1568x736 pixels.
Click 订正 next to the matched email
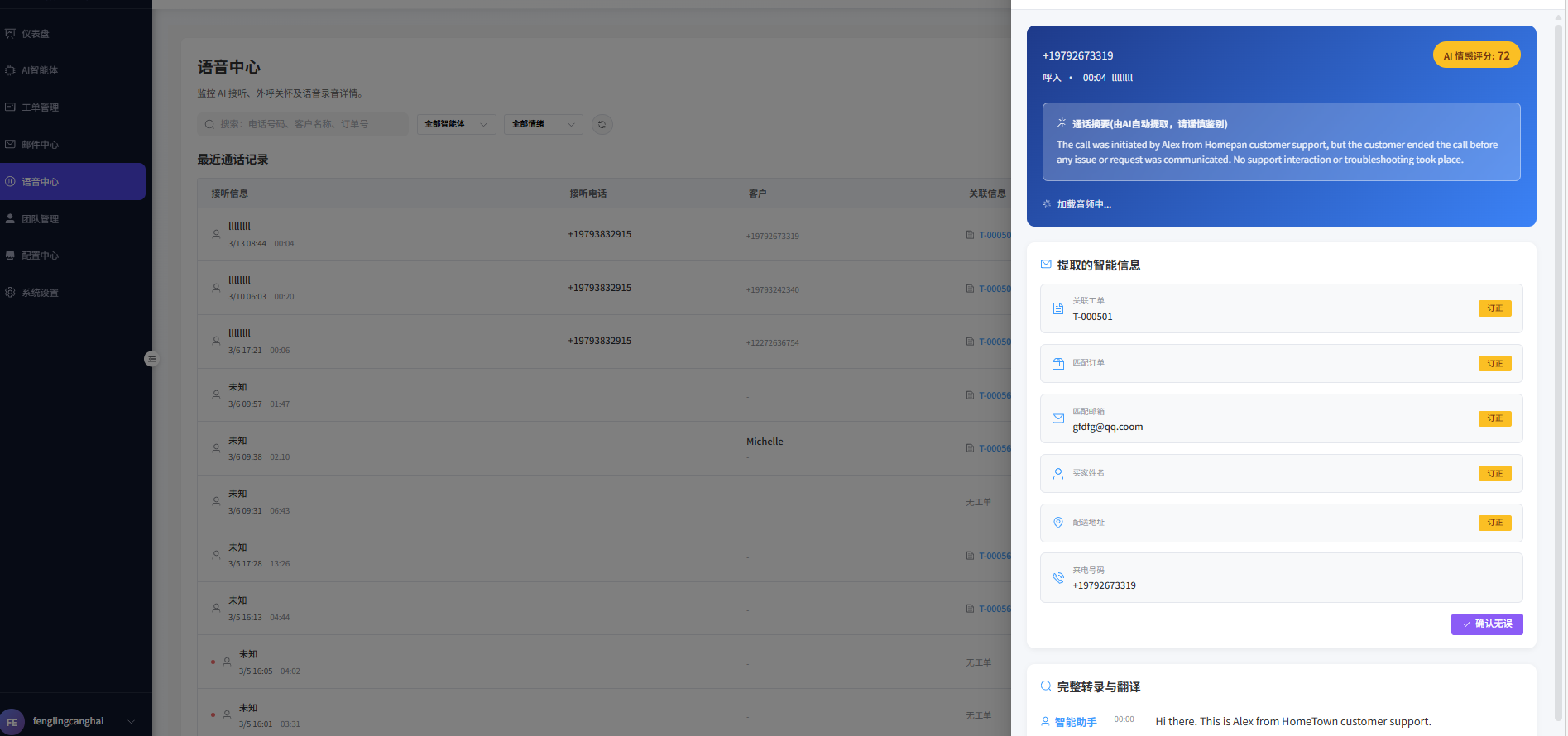point(1494,418)
